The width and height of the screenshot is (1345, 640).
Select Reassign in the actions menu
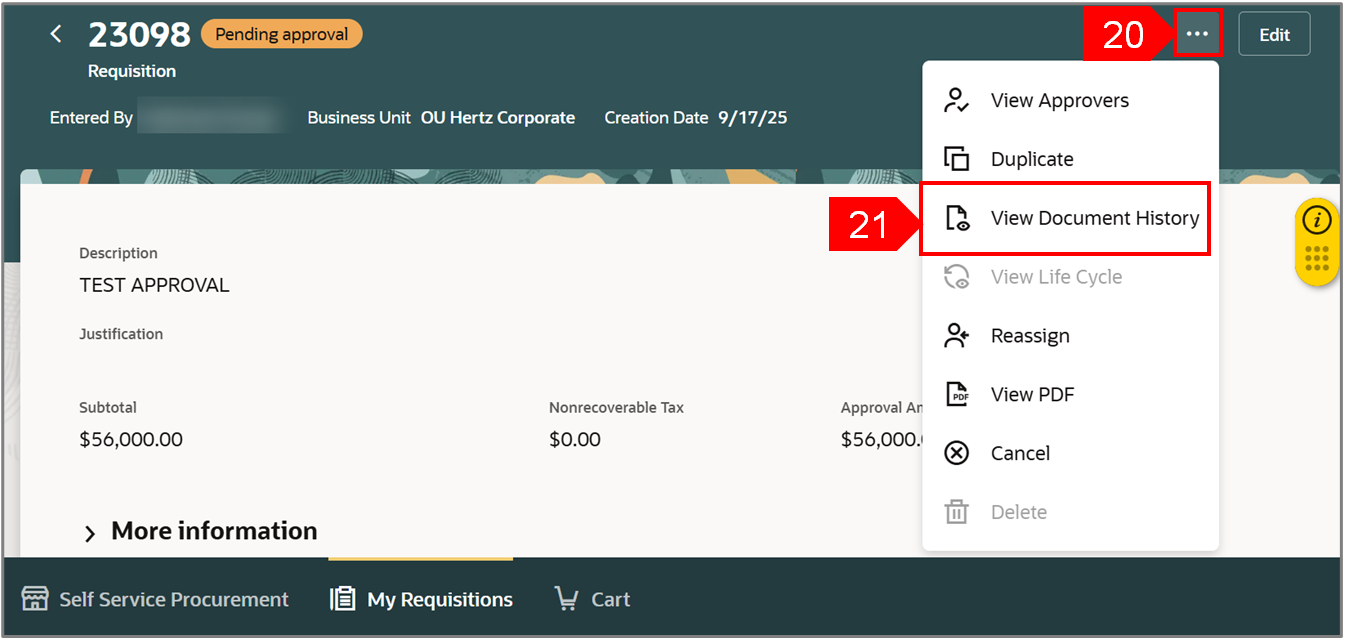1030,336
